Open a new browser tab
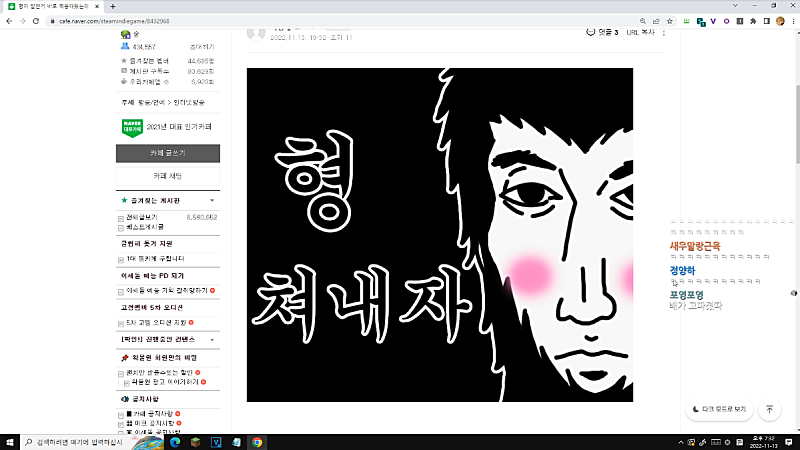 113,7
